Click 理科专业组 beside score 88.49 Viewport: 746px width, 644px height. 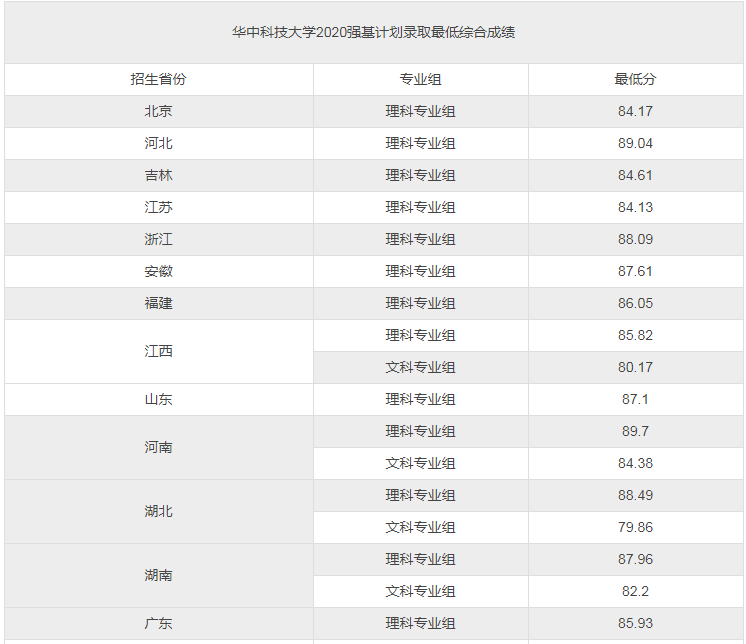[421, 495]
